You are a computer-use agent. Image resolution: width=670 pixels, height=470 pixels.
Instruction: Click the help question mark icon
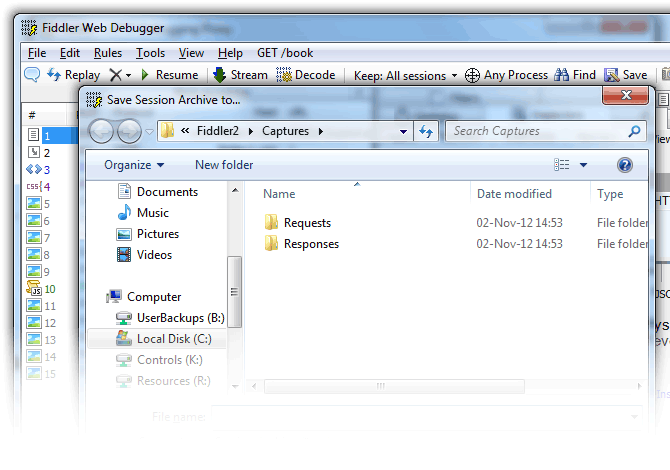click(x=625, y=165)
